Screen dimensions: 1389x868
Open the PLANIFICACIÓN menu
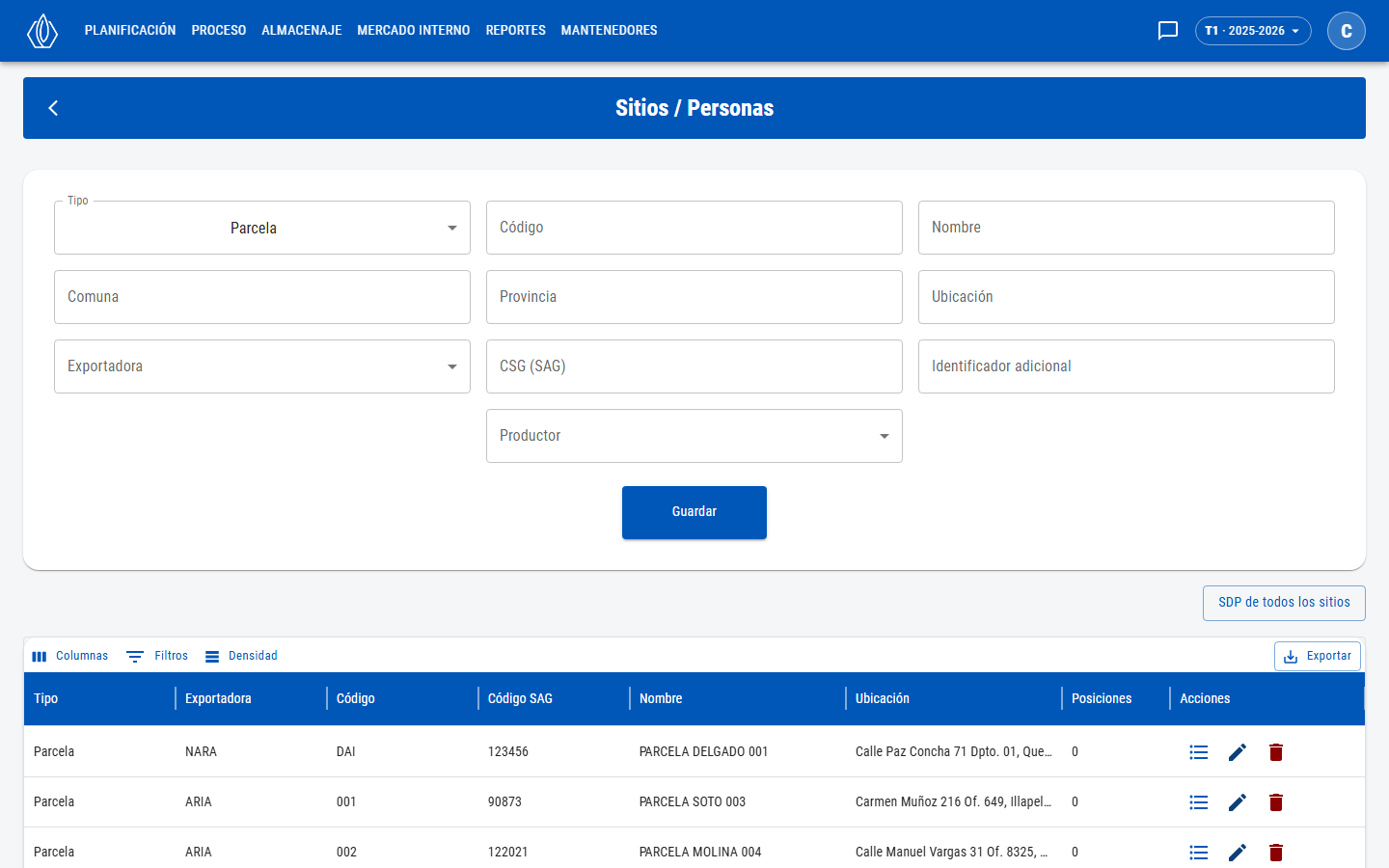(130, 31)
